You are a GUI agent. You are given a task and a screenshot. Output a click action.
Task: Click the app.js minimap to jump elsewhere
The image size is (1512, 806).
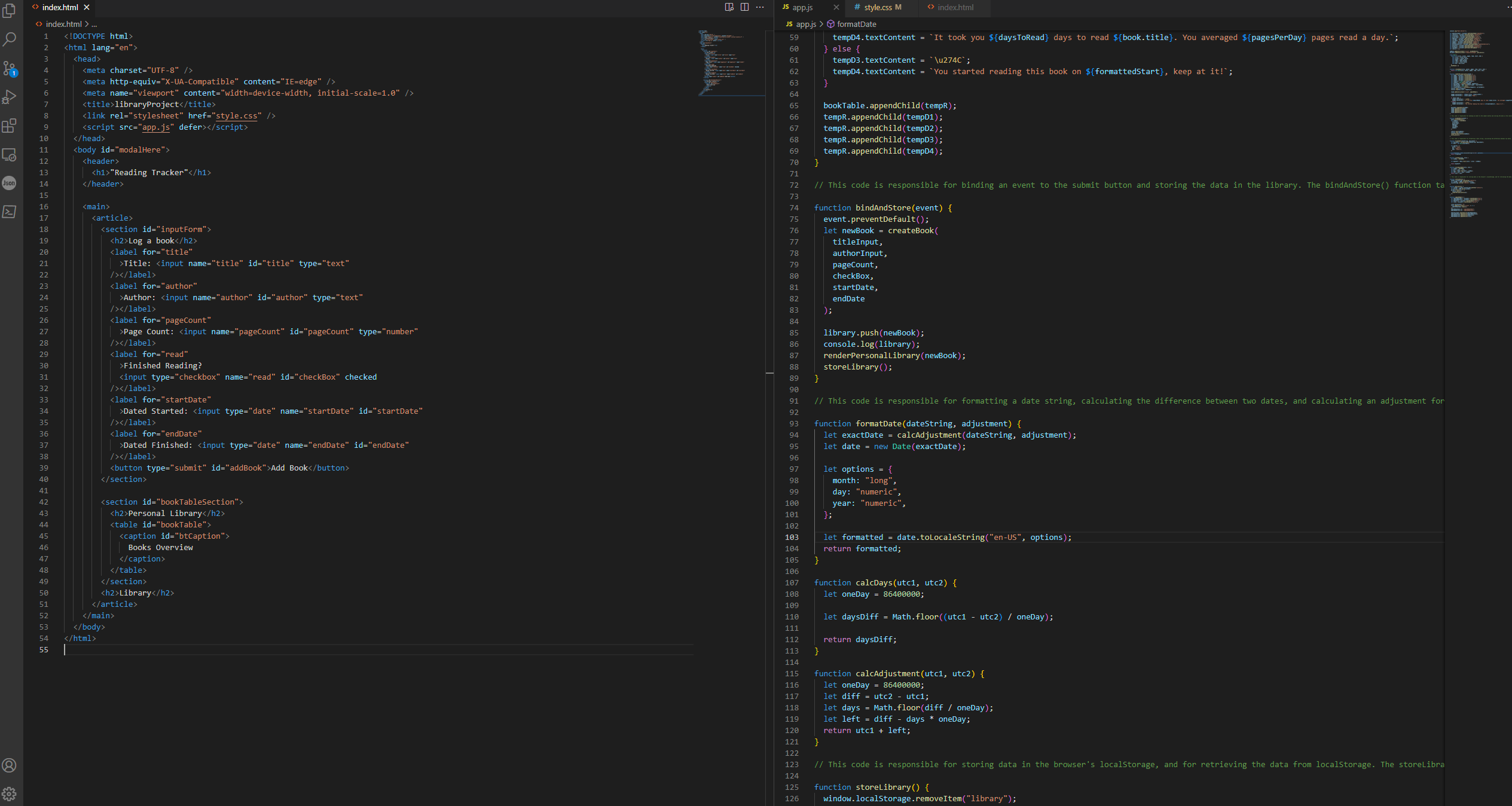tap(1477, 120)
